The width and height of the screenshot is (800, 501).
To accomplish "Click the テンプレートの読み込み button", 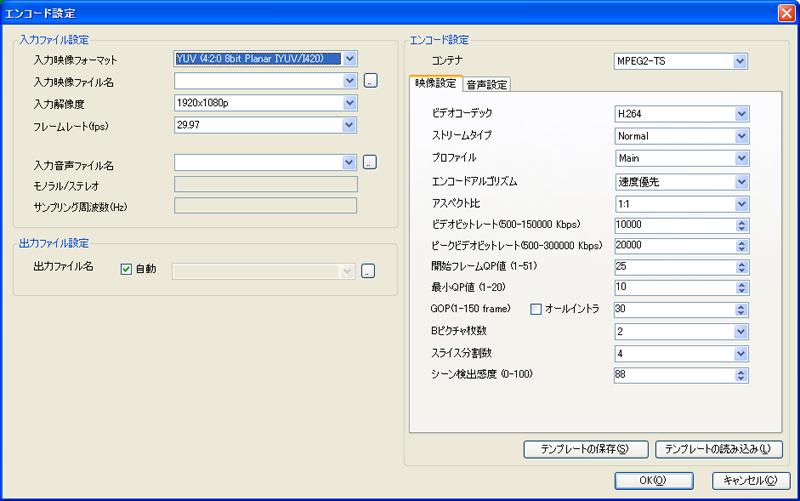I will tap(718, 449).
